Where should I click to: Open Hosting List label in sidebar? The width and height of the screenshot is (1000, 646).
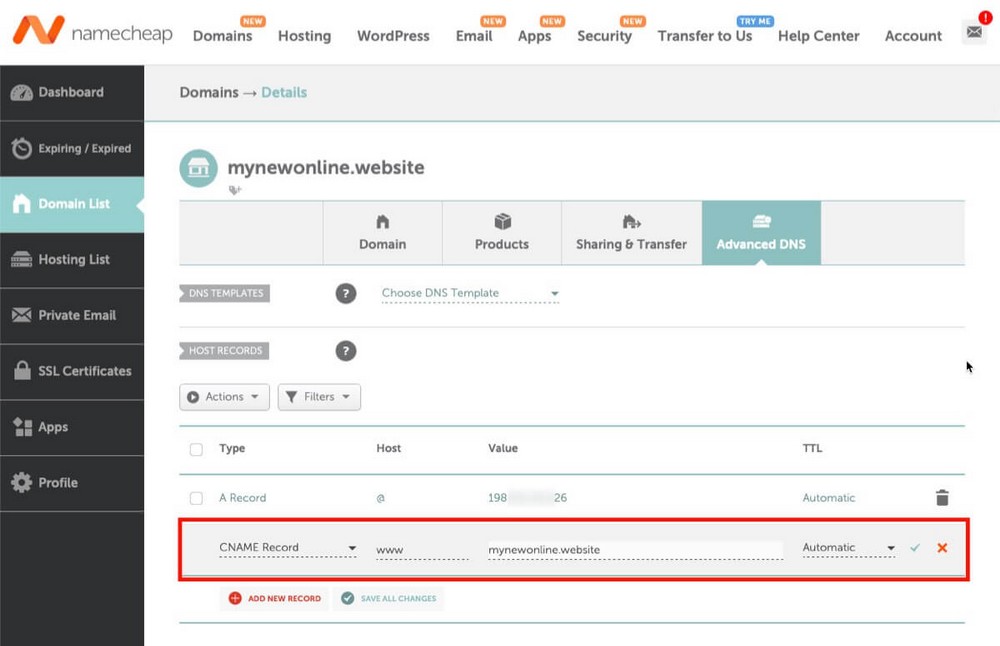[x=74, y=260]
